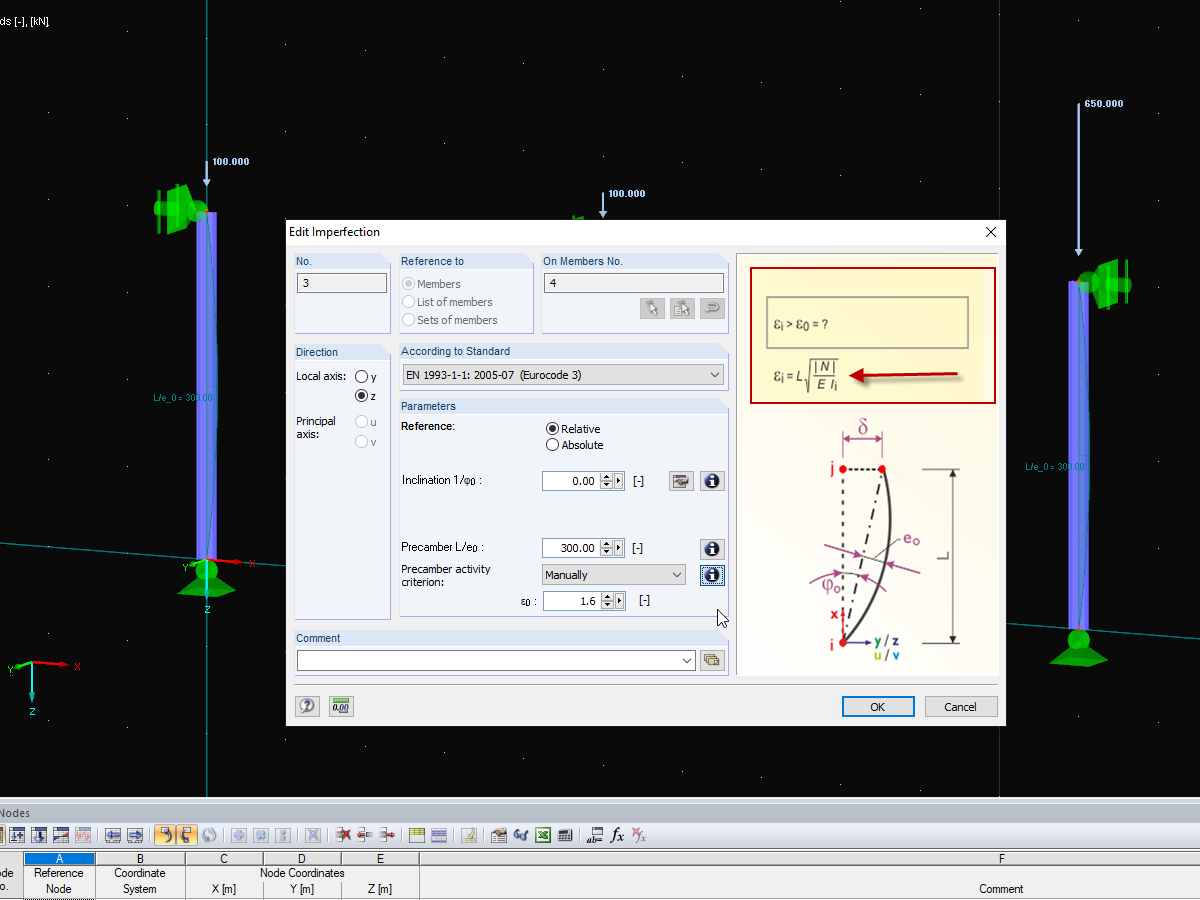Viewport: 1200px width, 900px height.
Task: Open the info dialog next to Inclination 1/φ0
Action: [x=712, y=481]
